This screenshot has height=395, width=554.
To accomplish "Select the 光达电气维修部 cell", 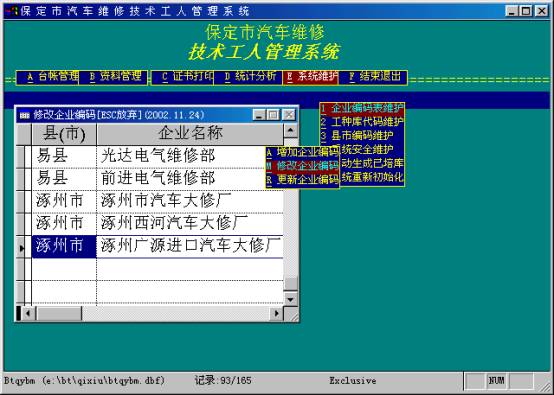I will 190,156.
